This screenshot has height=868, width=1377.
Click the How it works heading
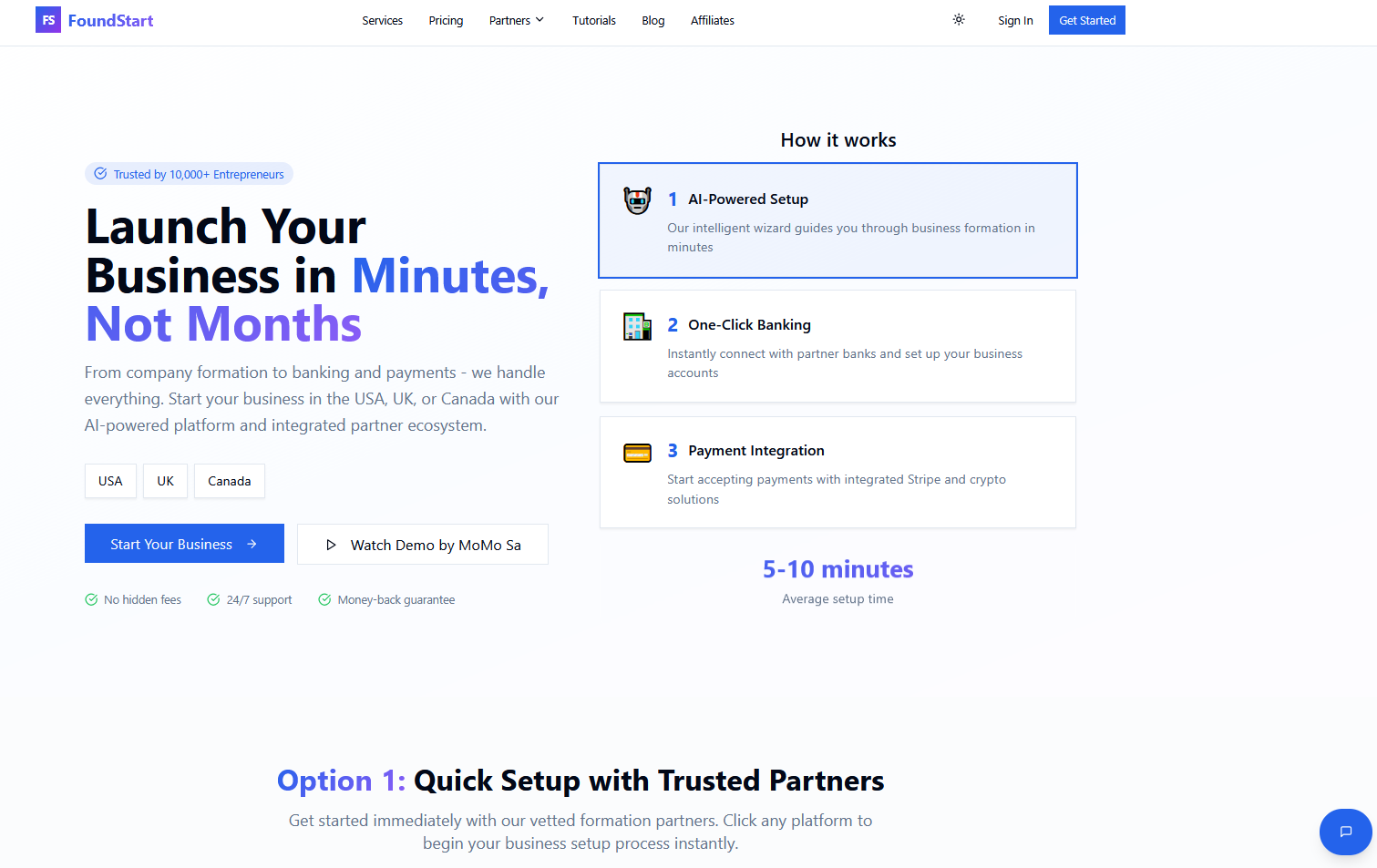click(838, 140)
